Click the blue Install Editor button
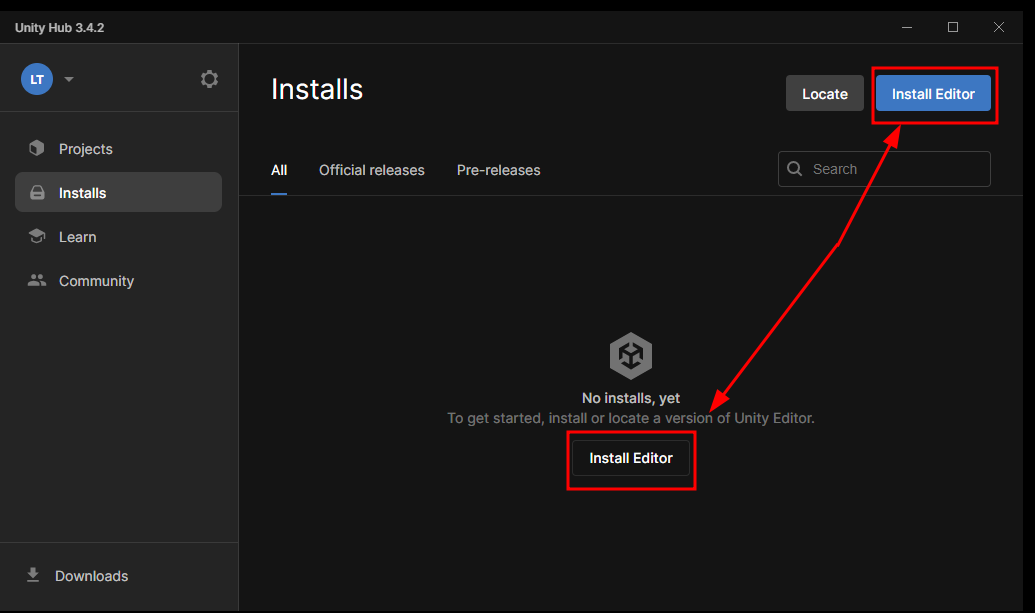The width and height of the screenshot is (1035, 613). 933,94
